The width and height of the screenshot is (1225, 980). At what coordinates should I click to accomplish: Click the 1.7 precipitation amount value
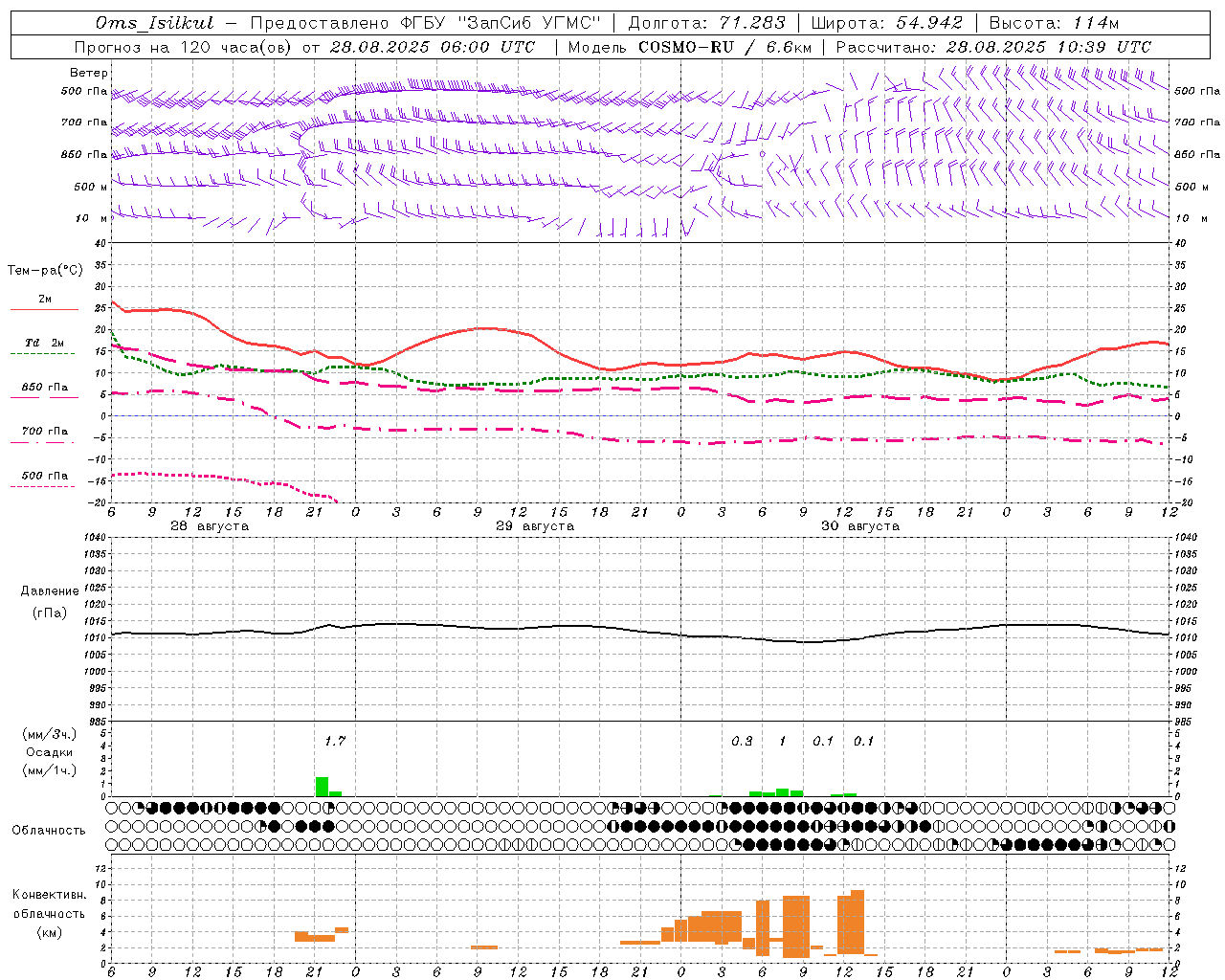click(x=335, y=742)
